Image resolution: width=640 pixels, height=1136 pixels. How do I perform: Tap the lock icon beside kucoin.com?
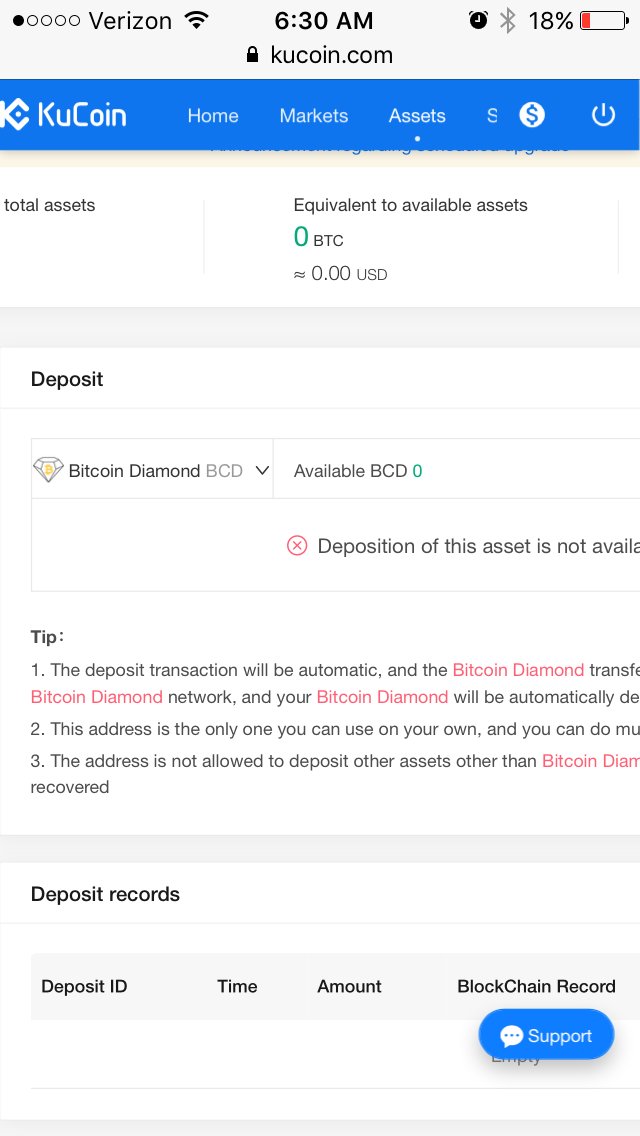coord(252,55)
